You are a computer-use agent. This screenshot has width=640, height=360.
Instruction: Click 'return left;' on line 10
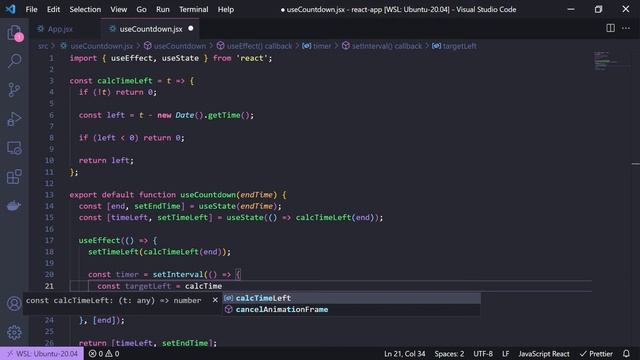click(106, 160)
